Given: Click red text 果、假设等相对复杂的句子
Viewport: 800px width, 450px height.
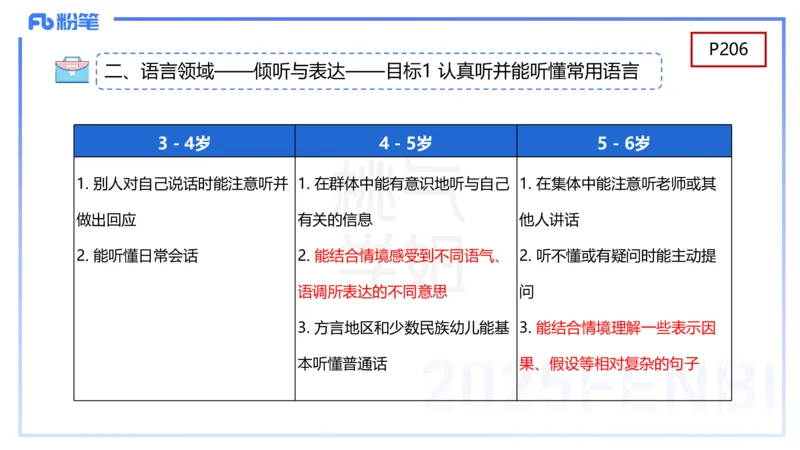Looking at the screenshot, I should coord(609,364).
